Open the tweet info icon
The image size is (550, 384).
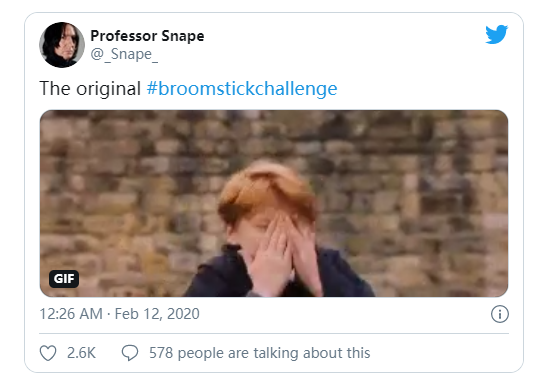pos(499,314)
